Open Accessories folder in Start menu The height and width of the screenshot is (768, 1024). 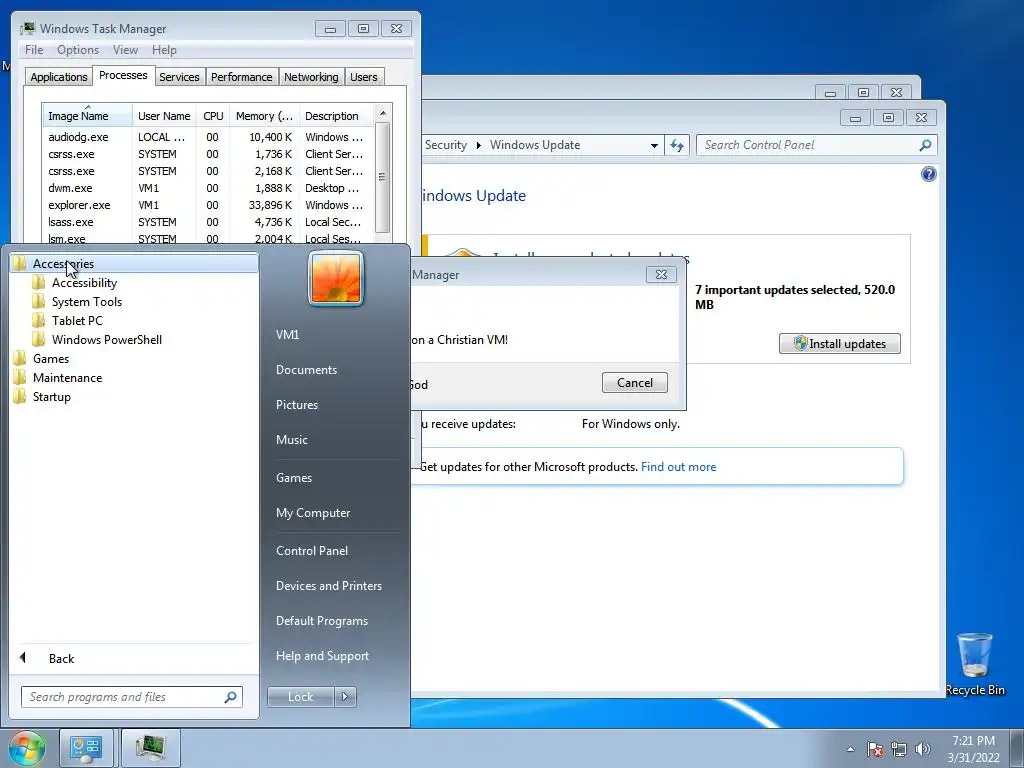[134, 264]
